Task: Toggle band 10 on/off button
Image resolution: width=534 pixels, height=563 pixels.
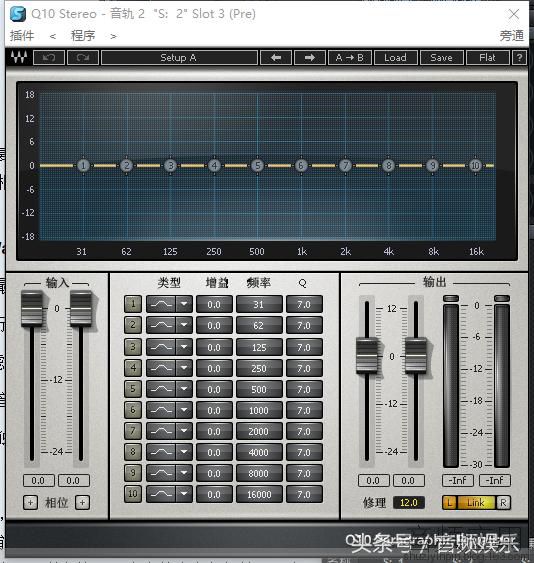Action: click(133, 494)
